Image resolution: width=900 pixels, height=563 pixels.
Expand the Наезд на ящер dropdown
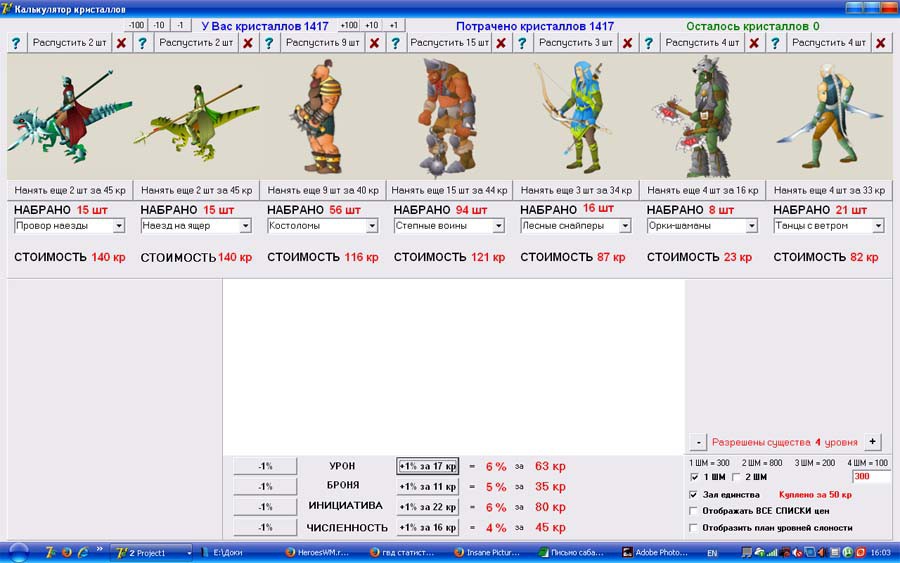[x=245, y=226]
